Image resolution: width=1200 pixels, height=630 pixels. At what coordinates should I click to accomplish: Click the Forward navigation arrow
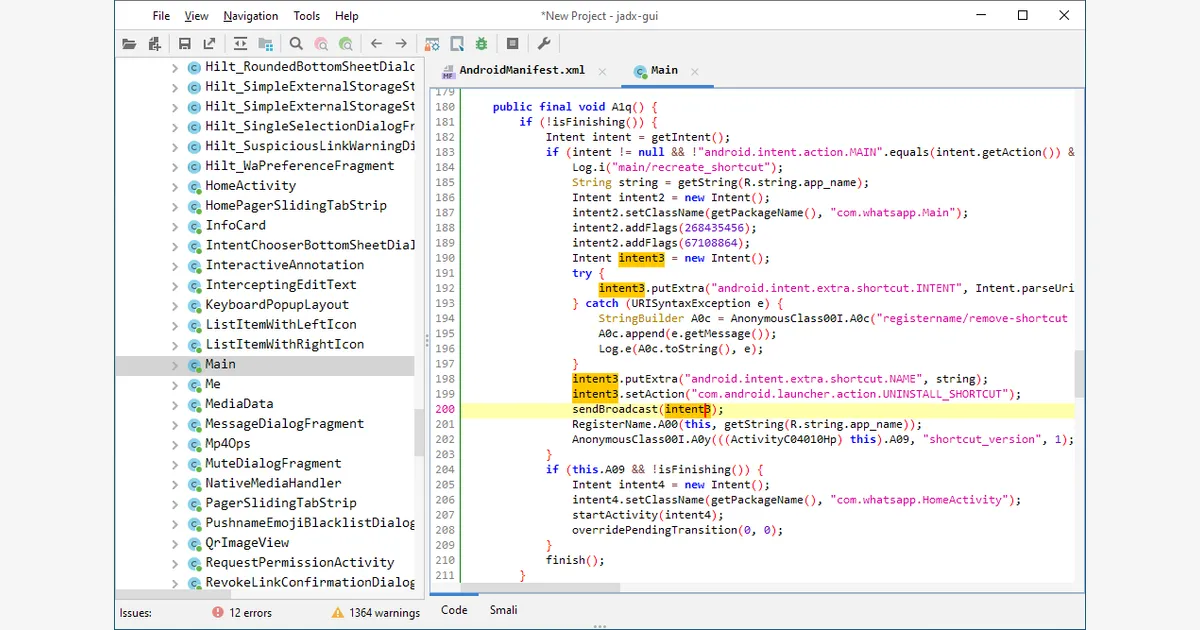(x=401, y=44)
